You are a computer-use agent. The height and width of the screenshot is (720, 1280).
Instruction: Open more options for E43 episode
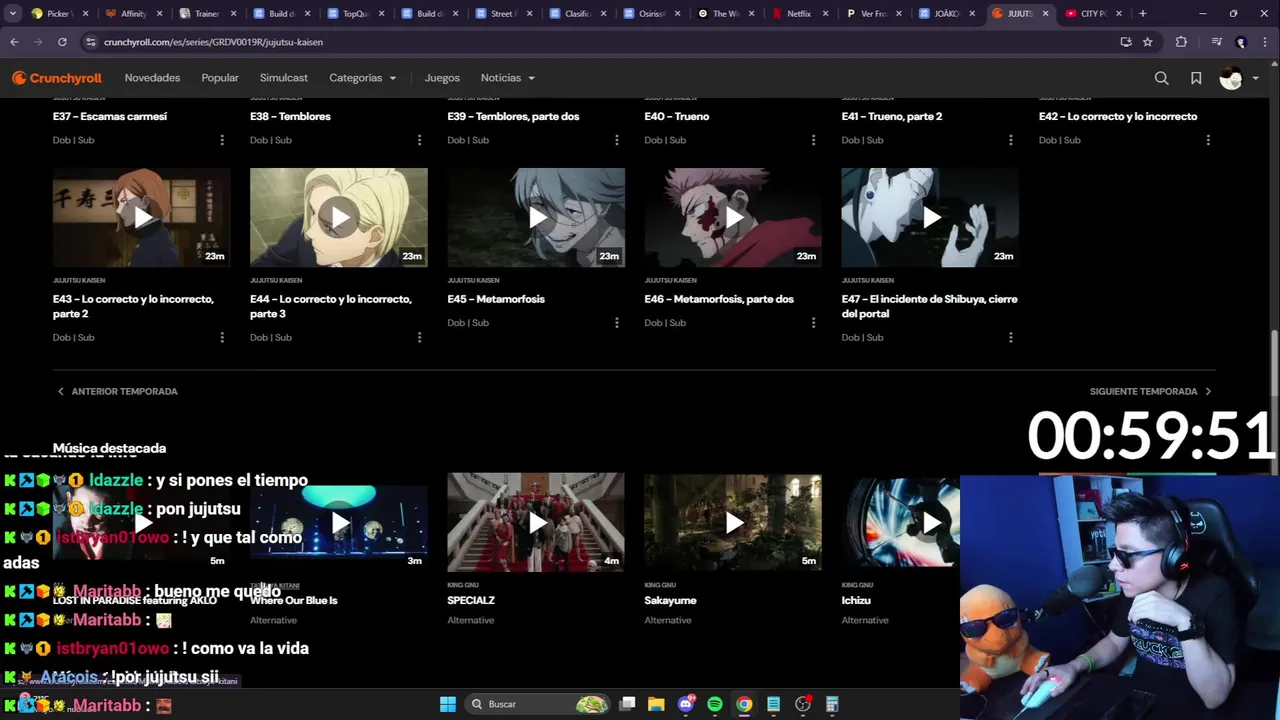(x=222, y=337)
